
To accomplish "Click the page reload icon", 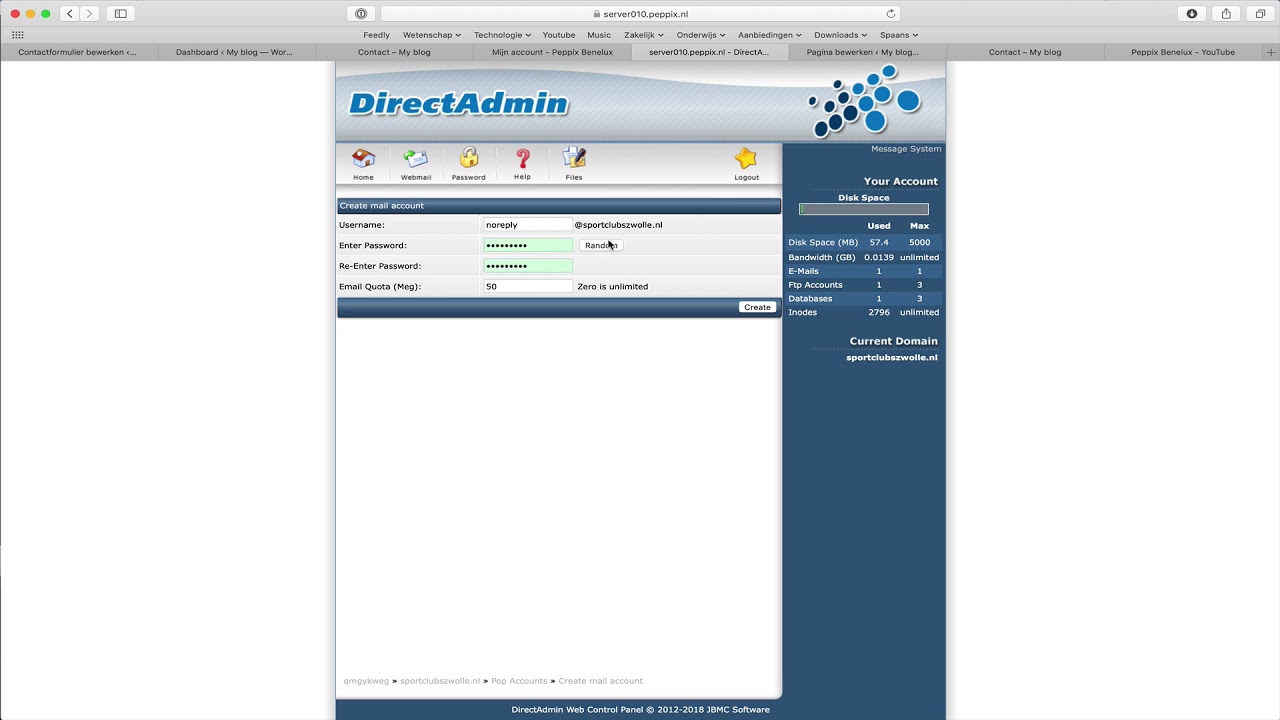I will (891, 14).
